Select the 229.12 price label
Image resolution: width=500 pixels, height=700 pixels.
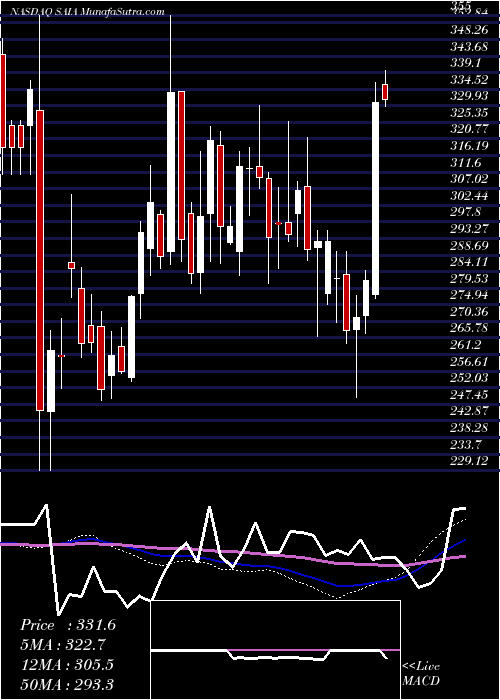pos(468,460)
